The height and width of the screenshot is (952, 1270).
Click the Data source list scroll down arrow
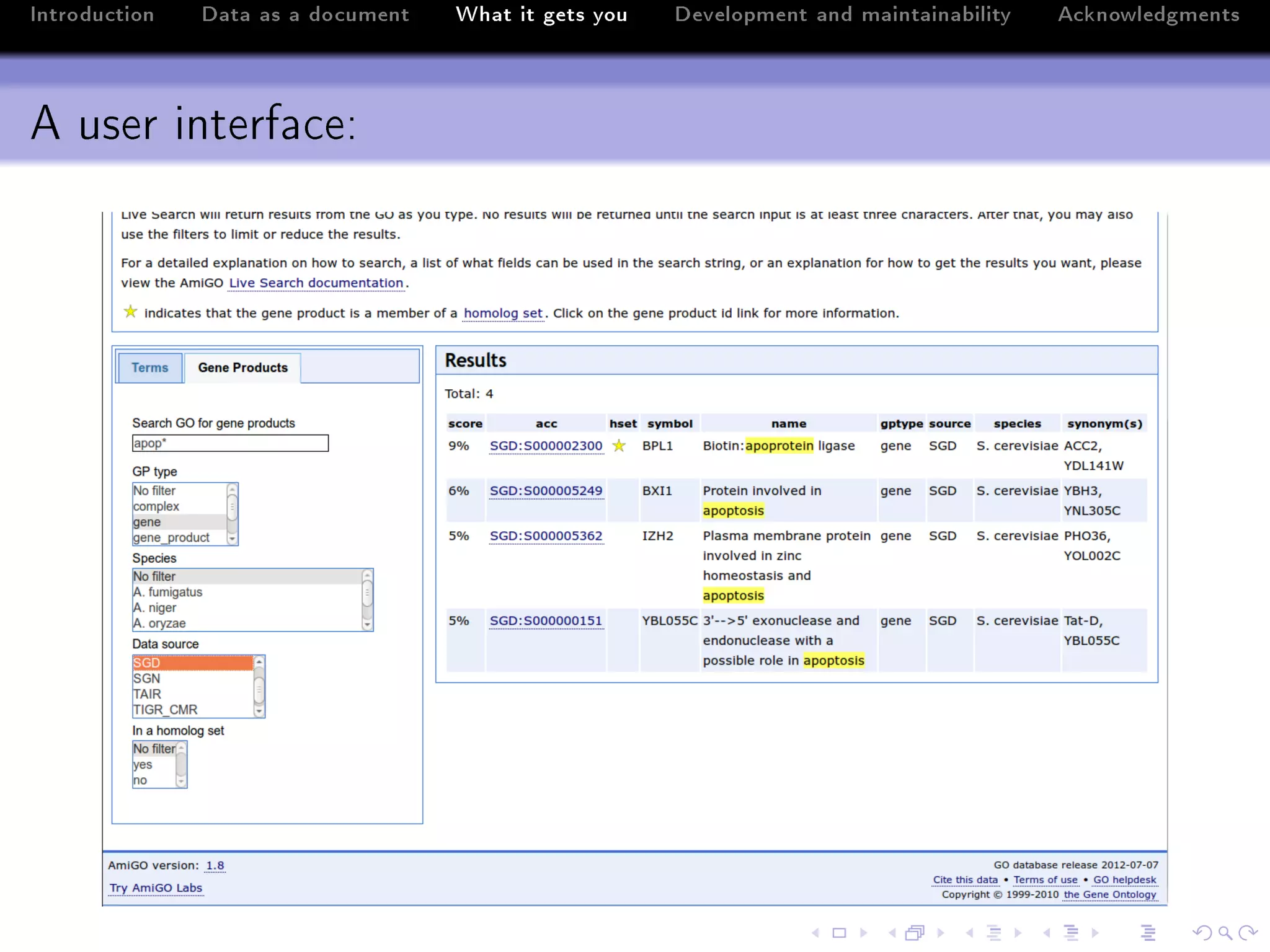[259, 711]
